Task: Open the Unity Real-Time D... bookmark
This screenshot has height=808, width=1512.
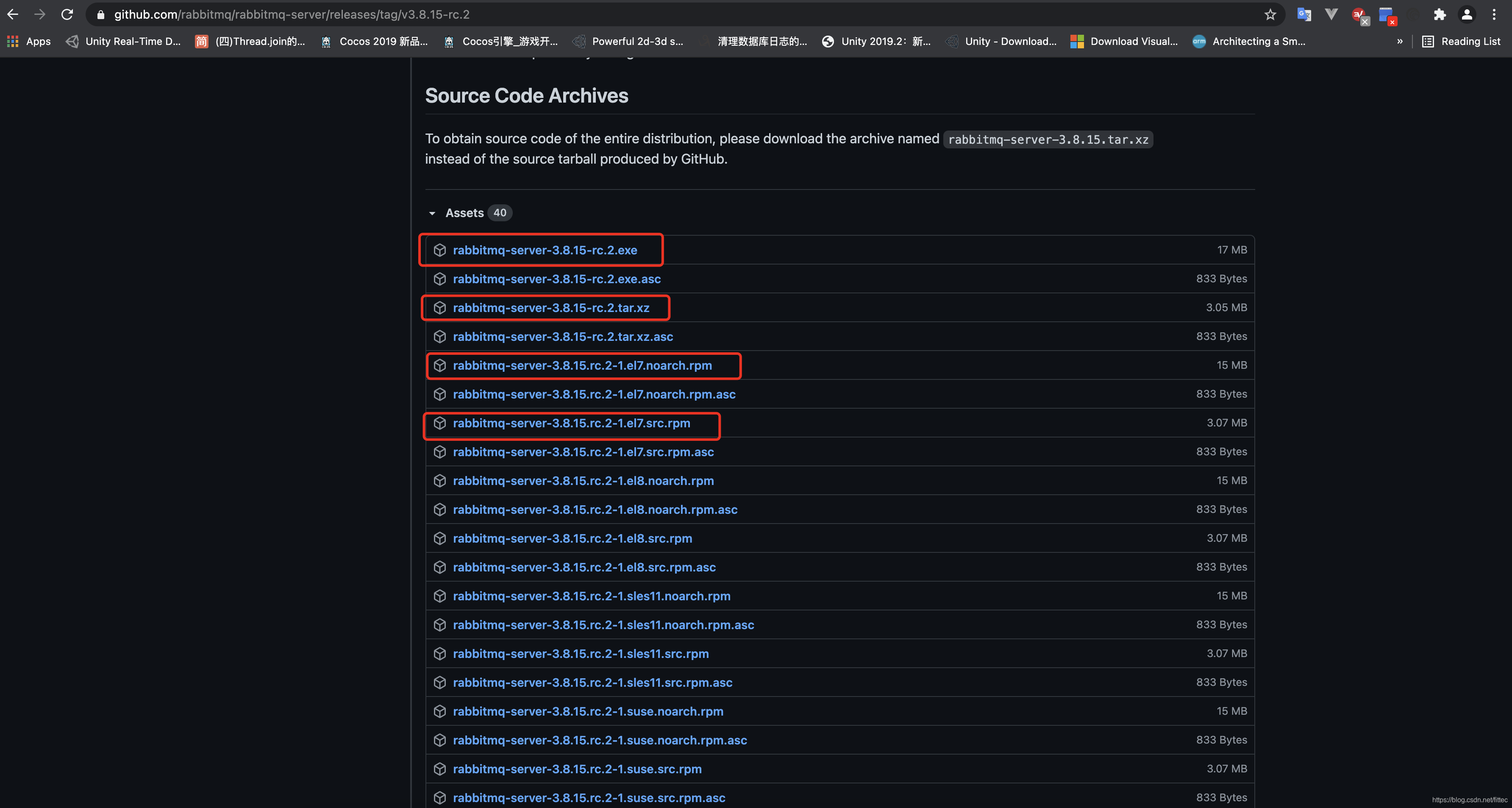Action: (x=123, y=41)
